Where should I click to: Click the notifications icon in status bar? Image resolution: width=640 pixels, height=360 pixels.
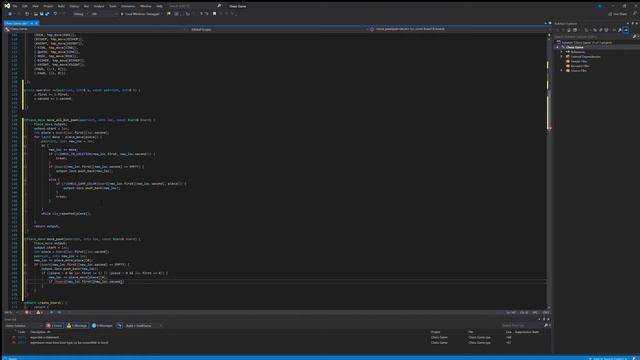(634, 358)
